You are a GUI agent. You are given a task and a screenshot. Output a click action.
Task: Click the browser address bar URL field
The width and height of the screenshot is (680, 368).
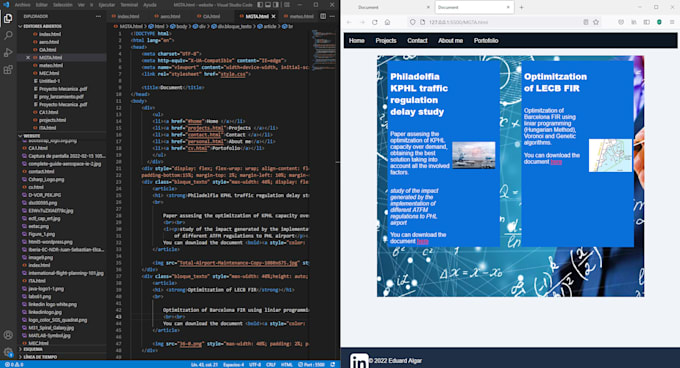[x=503, y=22]
